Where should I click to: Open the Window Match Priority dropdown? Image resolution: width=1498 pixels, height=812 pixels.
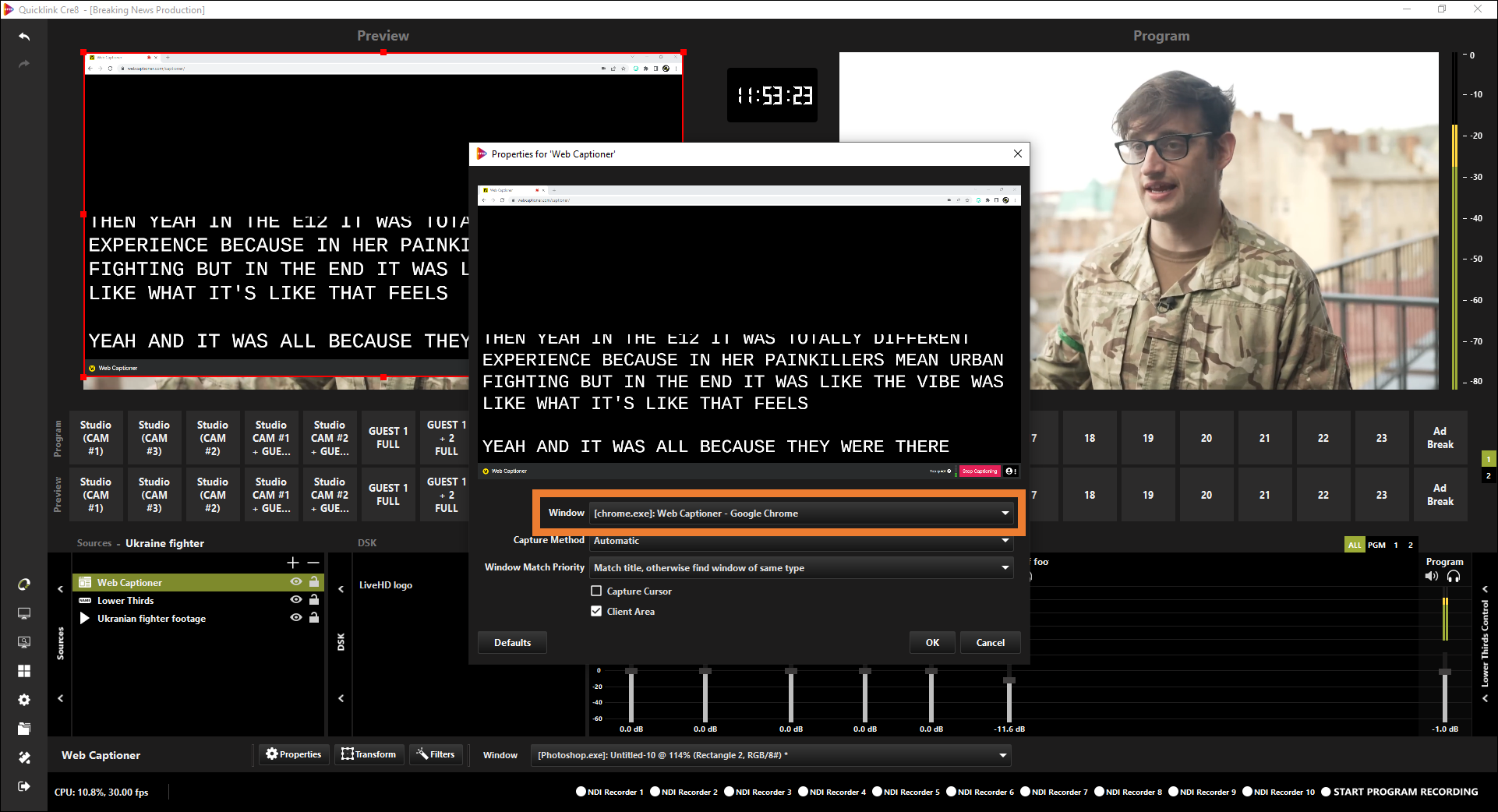[x=801, y=568]
